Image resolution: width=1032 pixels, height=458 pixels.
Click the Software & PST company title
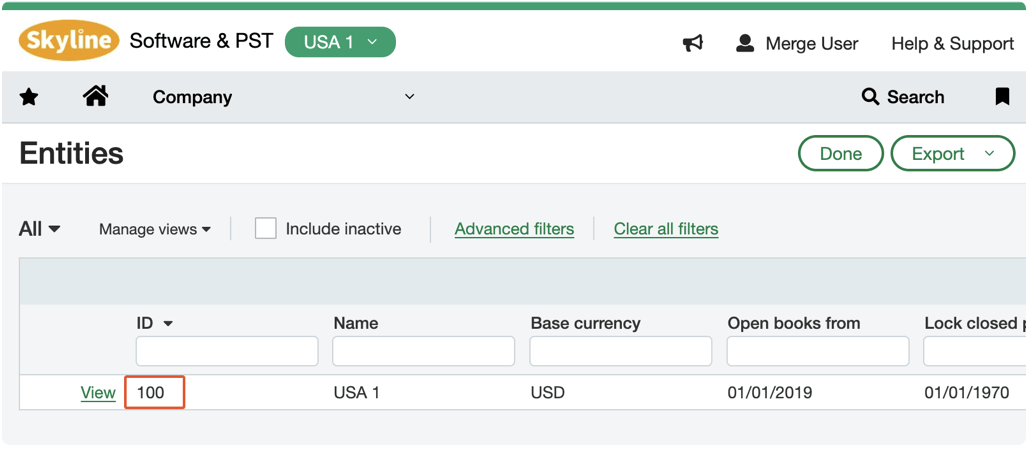(x=201, y=41)
